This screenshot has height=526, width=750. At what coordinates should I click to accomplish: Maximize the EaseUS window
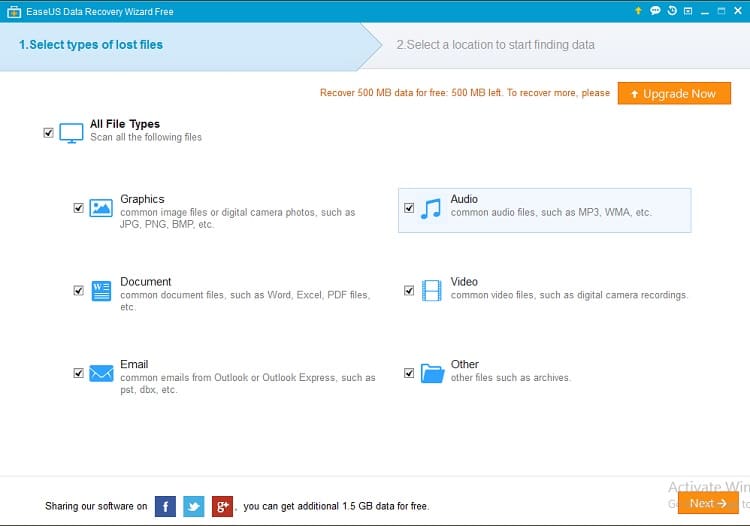coord(721,11)
